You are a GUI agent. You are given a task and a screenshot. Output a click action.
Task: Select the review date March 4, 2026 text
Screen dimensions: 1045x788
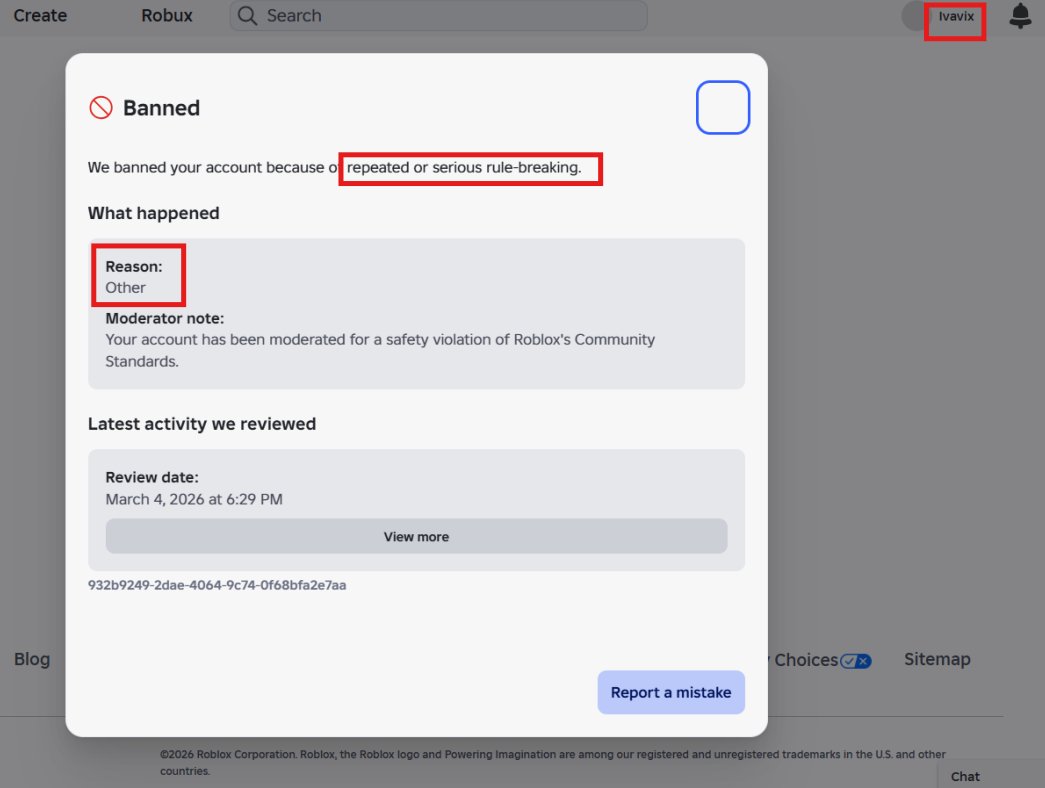coord(194,499)
